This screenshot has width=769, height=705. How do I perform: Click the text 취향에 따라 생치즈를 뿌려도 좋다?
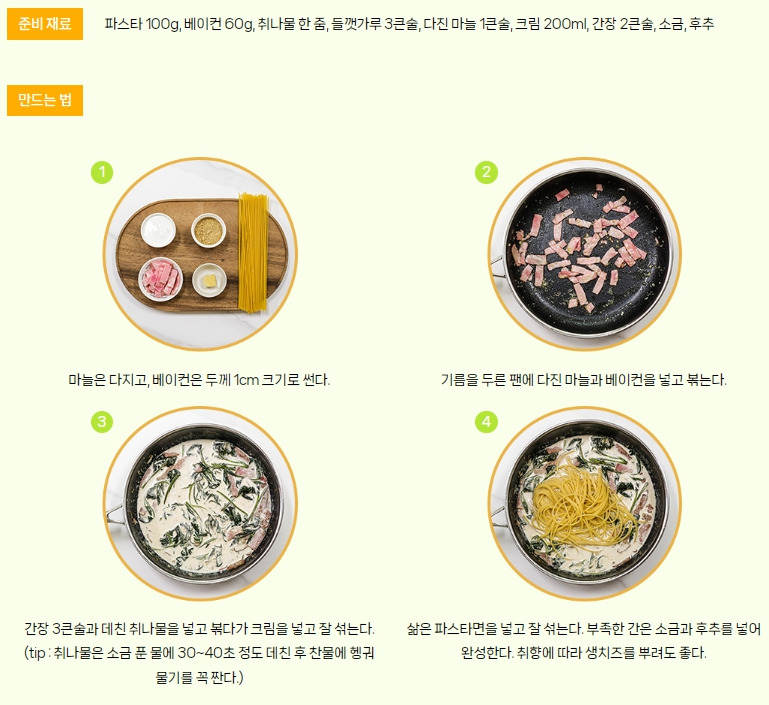coord(612,653)
